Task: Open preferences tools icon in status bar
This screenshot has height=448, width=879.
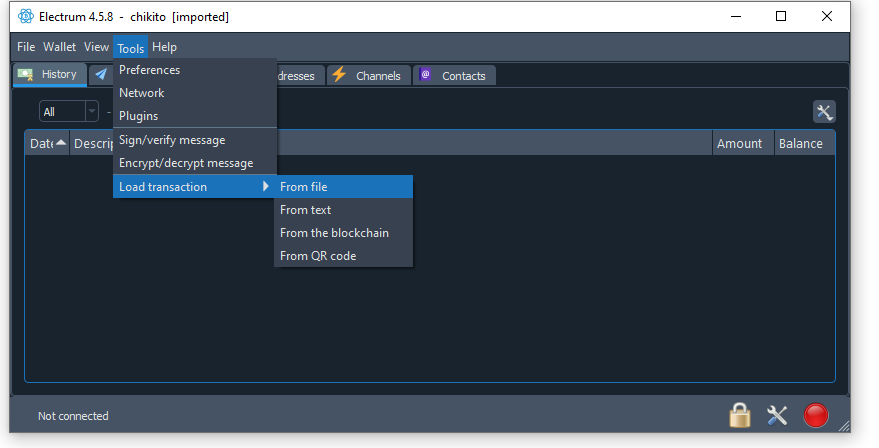Action: pyautogui.click(x=777, y=415)
